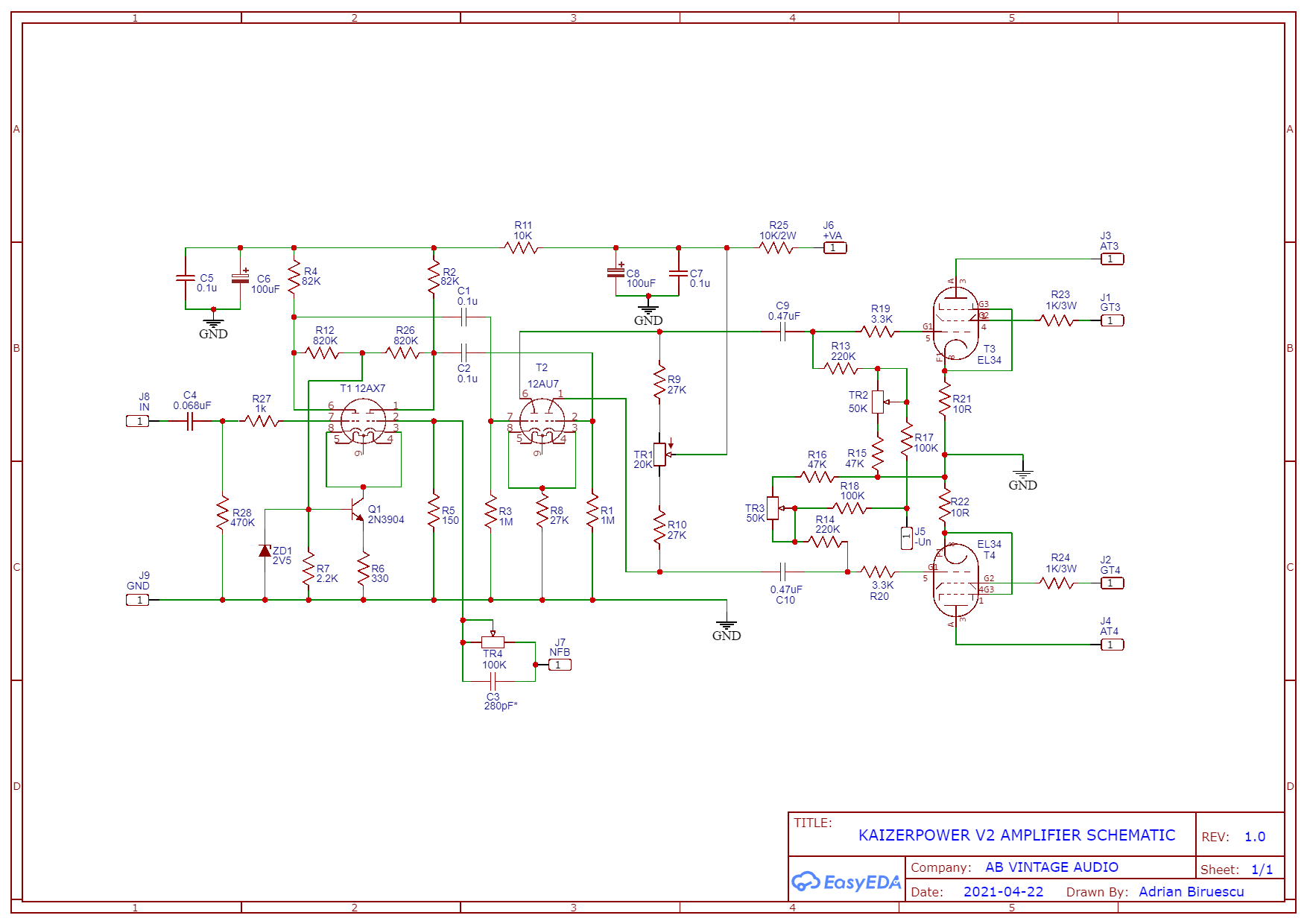Image resolution: width=1307 pixels, height=924 pixels.
Task: Click the title text KAIZERPOWER V2 AMPLIFIER SCHEMATIC
Action: tap(1017, 835)
